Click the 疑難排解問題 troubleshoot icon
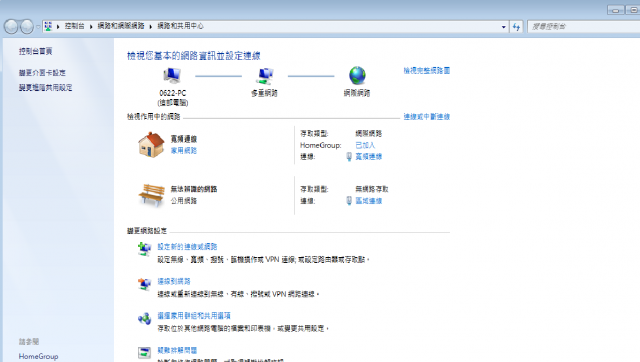The width and height of the screenshot is (640, 362). [144, 353]
